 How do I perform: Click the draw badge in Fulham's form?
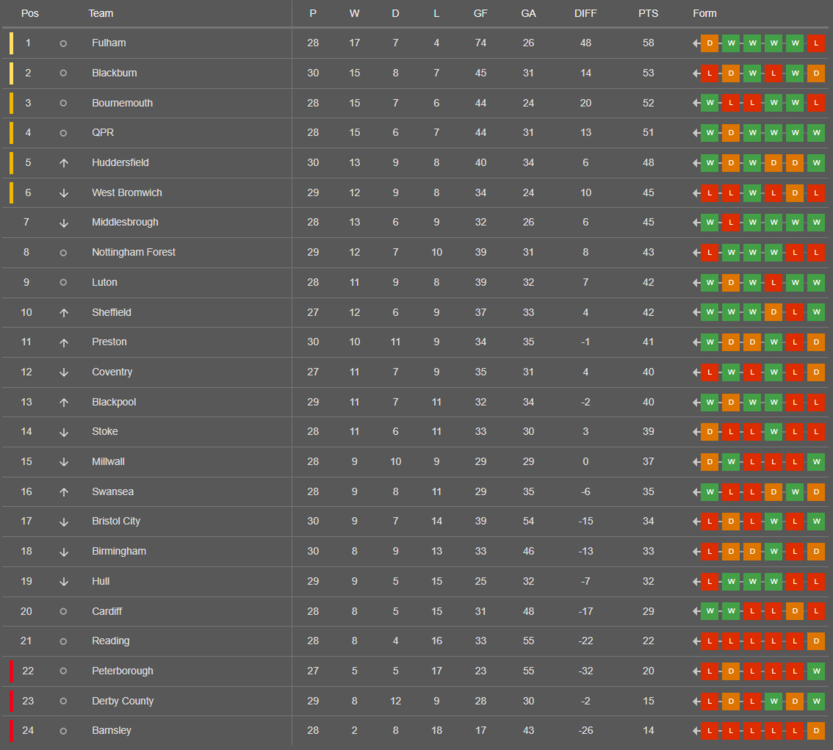[x=710, y=43]
